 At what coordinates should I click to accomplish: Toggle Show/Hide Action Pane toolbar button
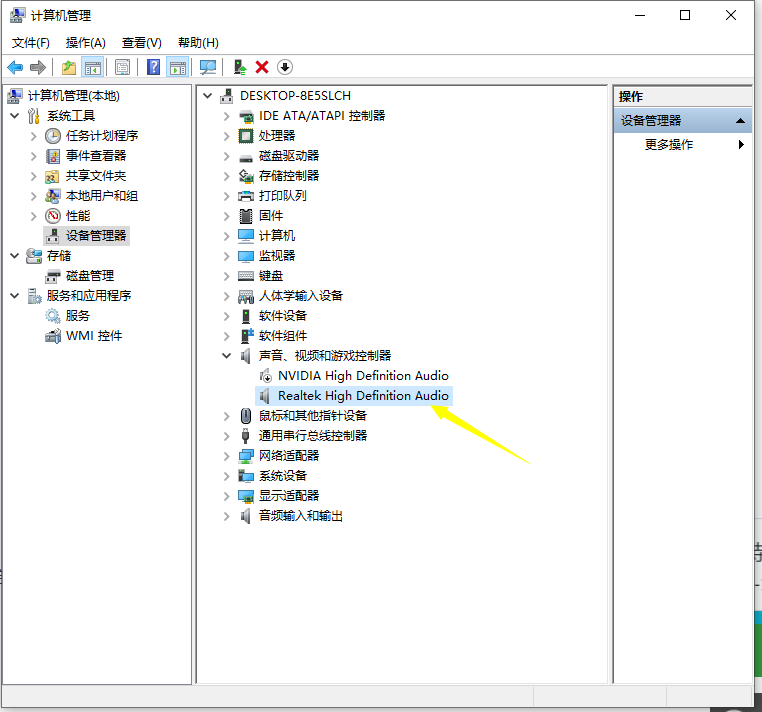(178, 67)
